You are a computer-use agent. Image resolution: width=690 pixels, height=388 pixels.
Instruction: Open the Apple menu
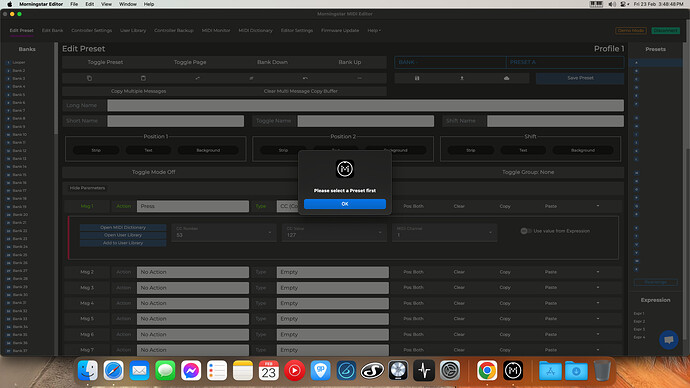point(9,4)
